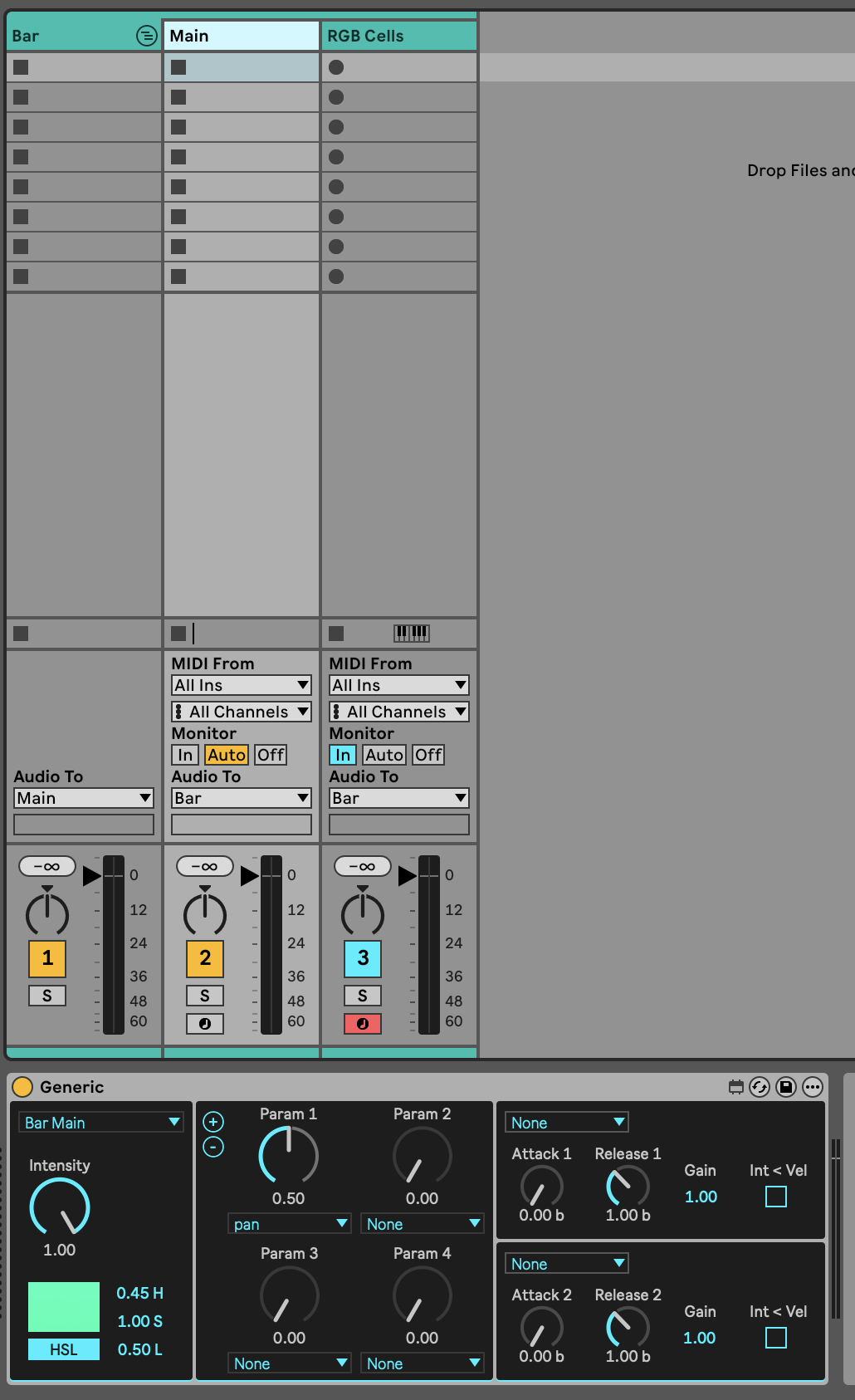
Task: Select the RGB Cells track header
Action: click(398, 36)
